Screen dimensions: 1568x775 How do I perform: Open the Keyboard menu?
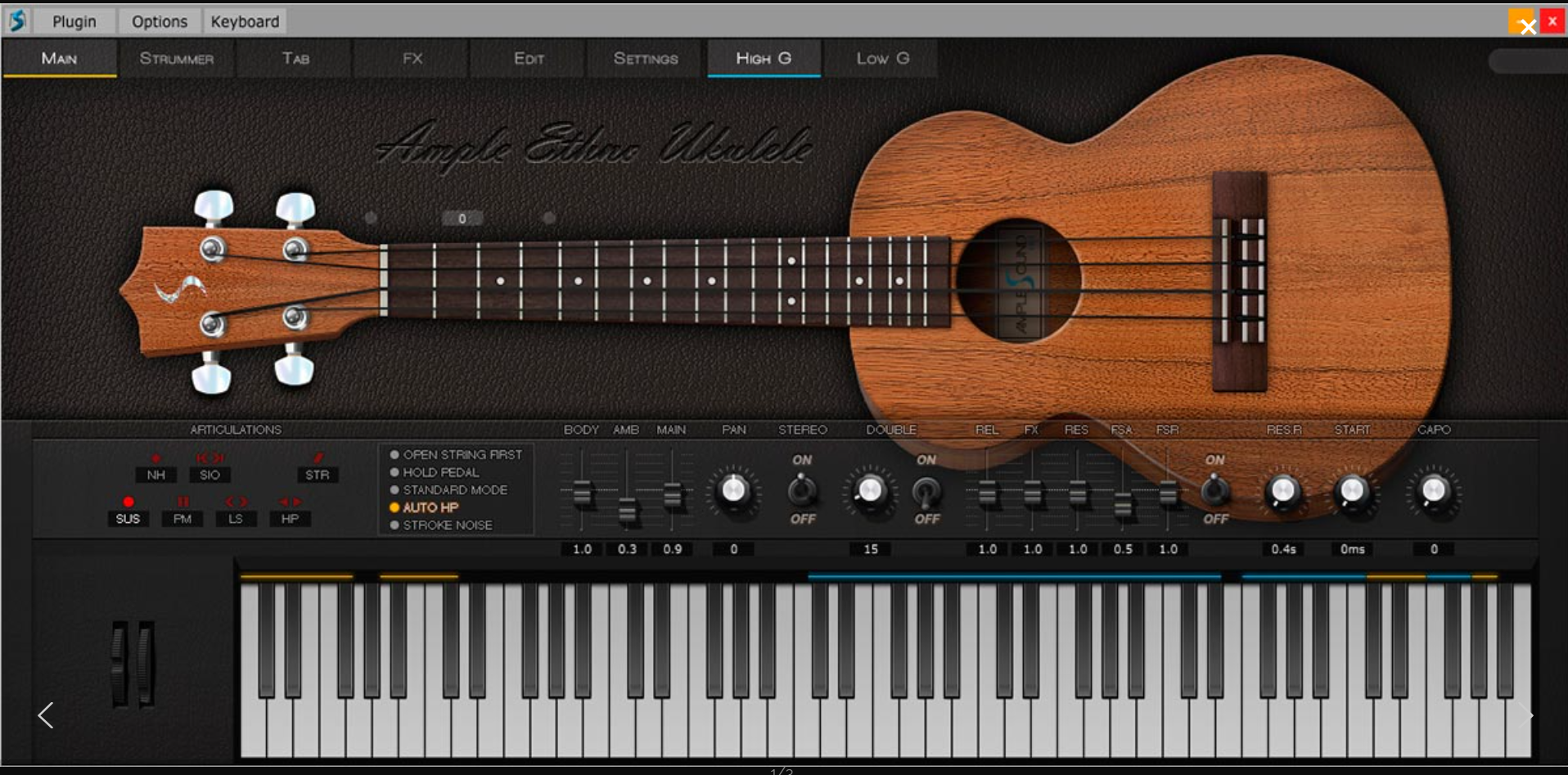click(x=244, y=20)
